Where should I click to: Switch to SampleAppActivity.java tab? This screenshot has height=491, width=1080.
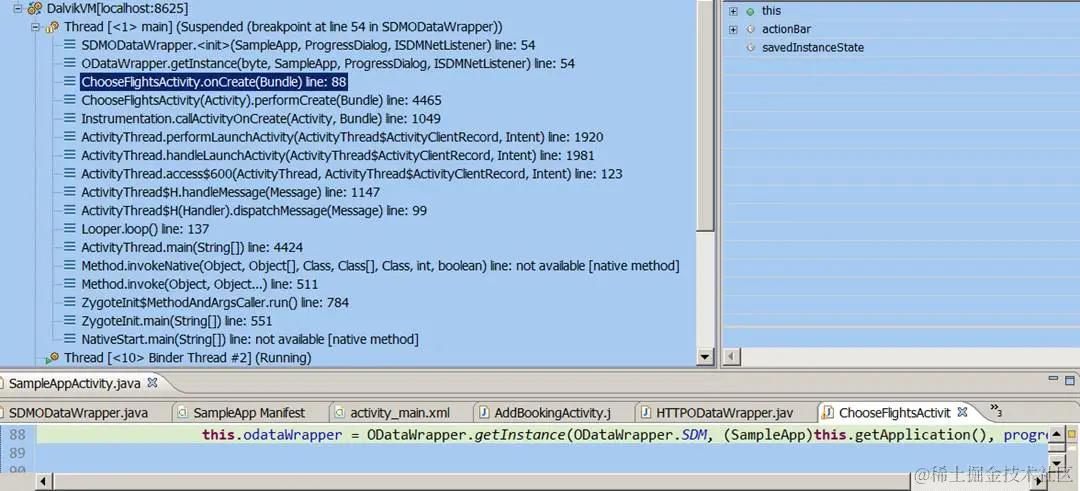pos(74,383)
